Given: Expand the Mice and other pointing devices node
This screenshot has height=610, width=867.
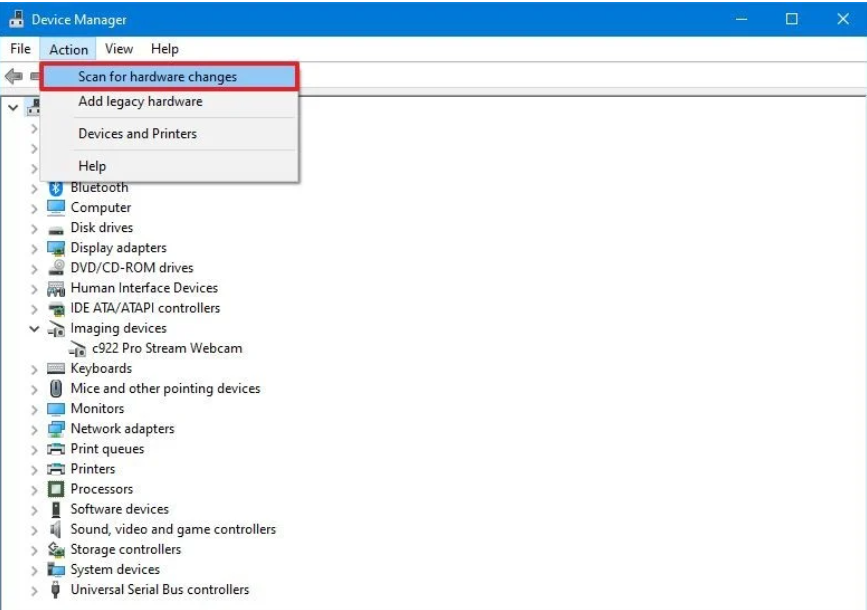Looking at the screenshot, I should (x=34, y=390).
